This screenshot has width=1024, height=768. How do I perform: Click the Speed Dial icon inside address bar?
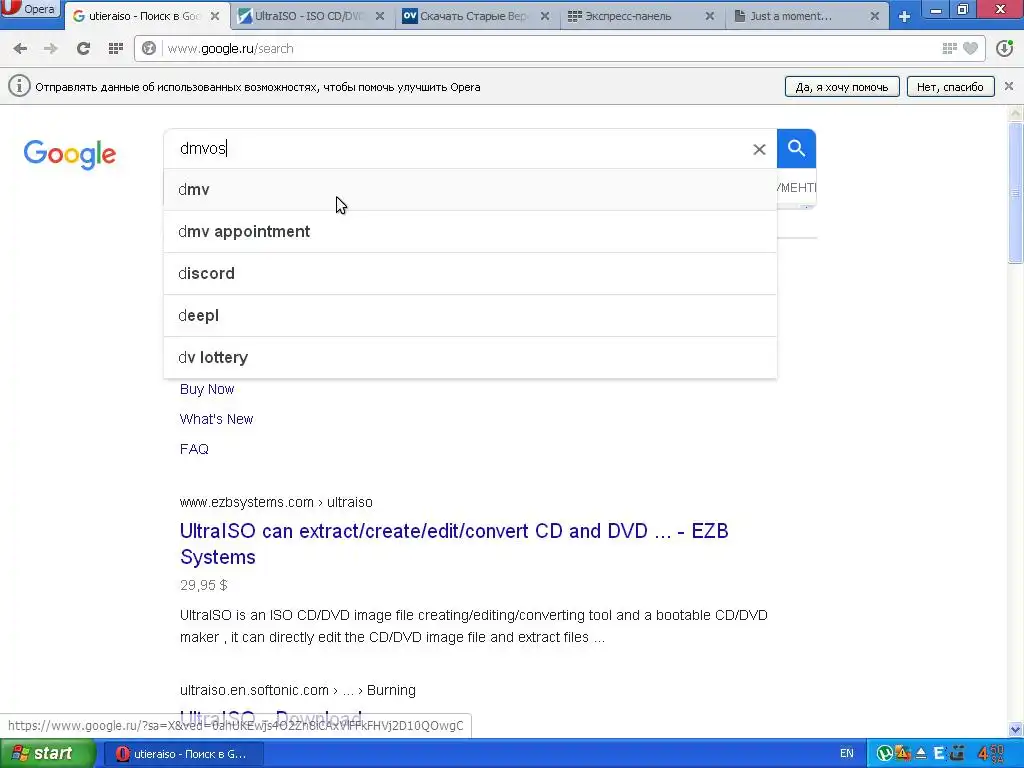[x=950, y=48]
